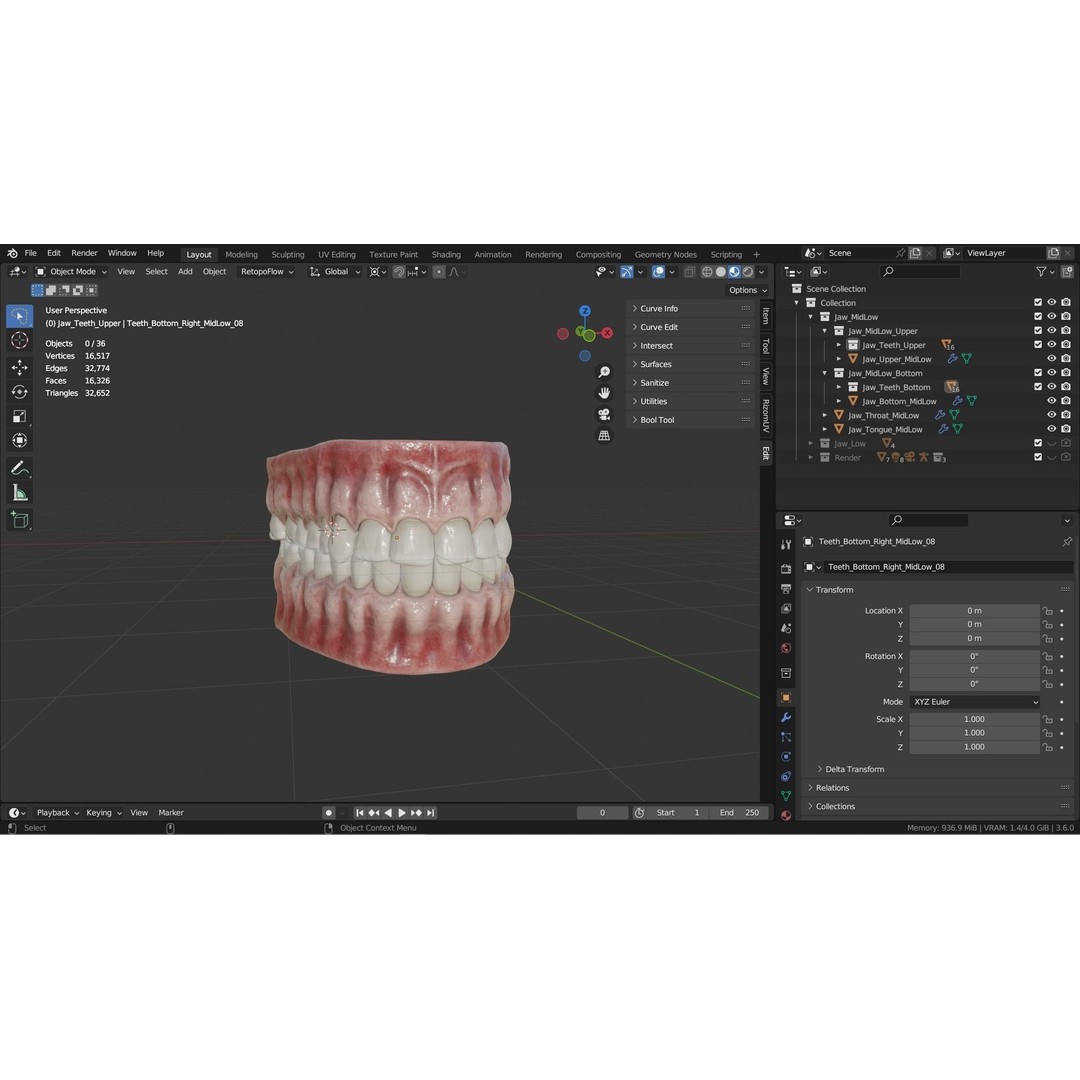Image resolution: width=1080 pixels, height=1080 pixels.
Task: Select the Scale tool
Action: click(x=20, y=414)
